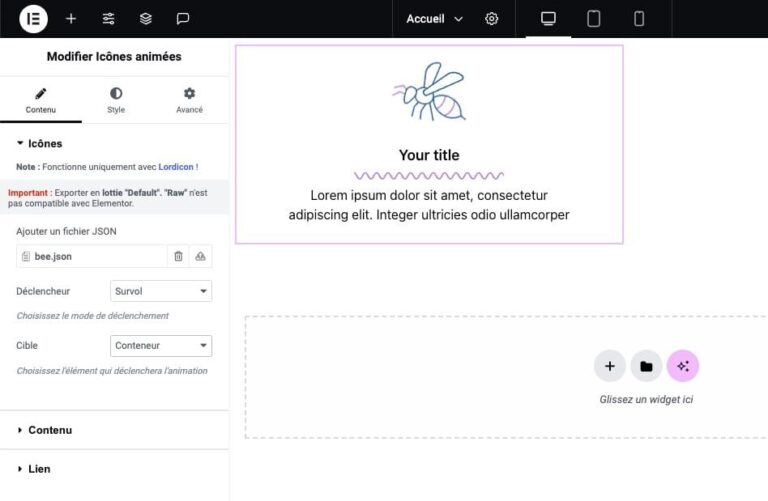768x501 pixels.
Task: Click the 'Ajouter un fichier JSON' label
Action: click(x=66, y=231)
